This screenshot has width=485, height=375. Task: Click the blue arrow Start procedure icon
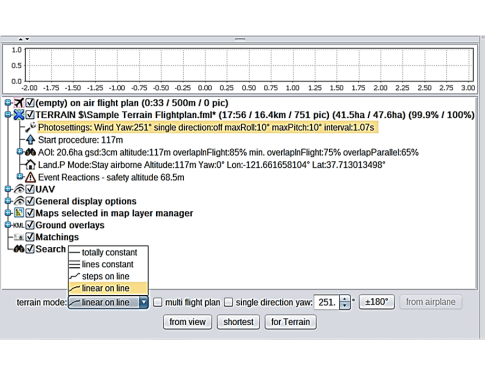point(30,140)
